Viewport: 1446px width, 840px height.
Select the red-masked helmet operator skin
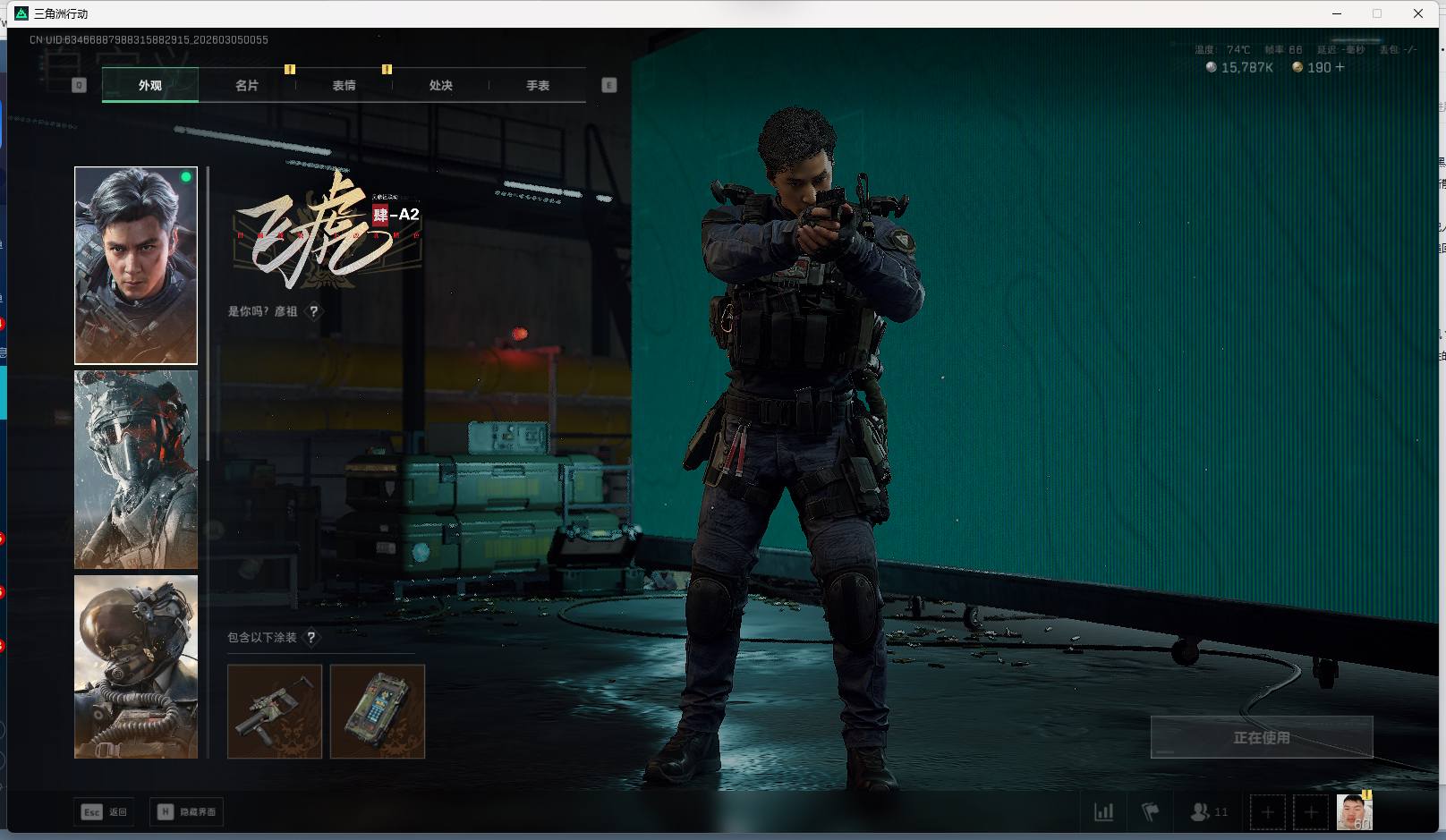(136, 470)
